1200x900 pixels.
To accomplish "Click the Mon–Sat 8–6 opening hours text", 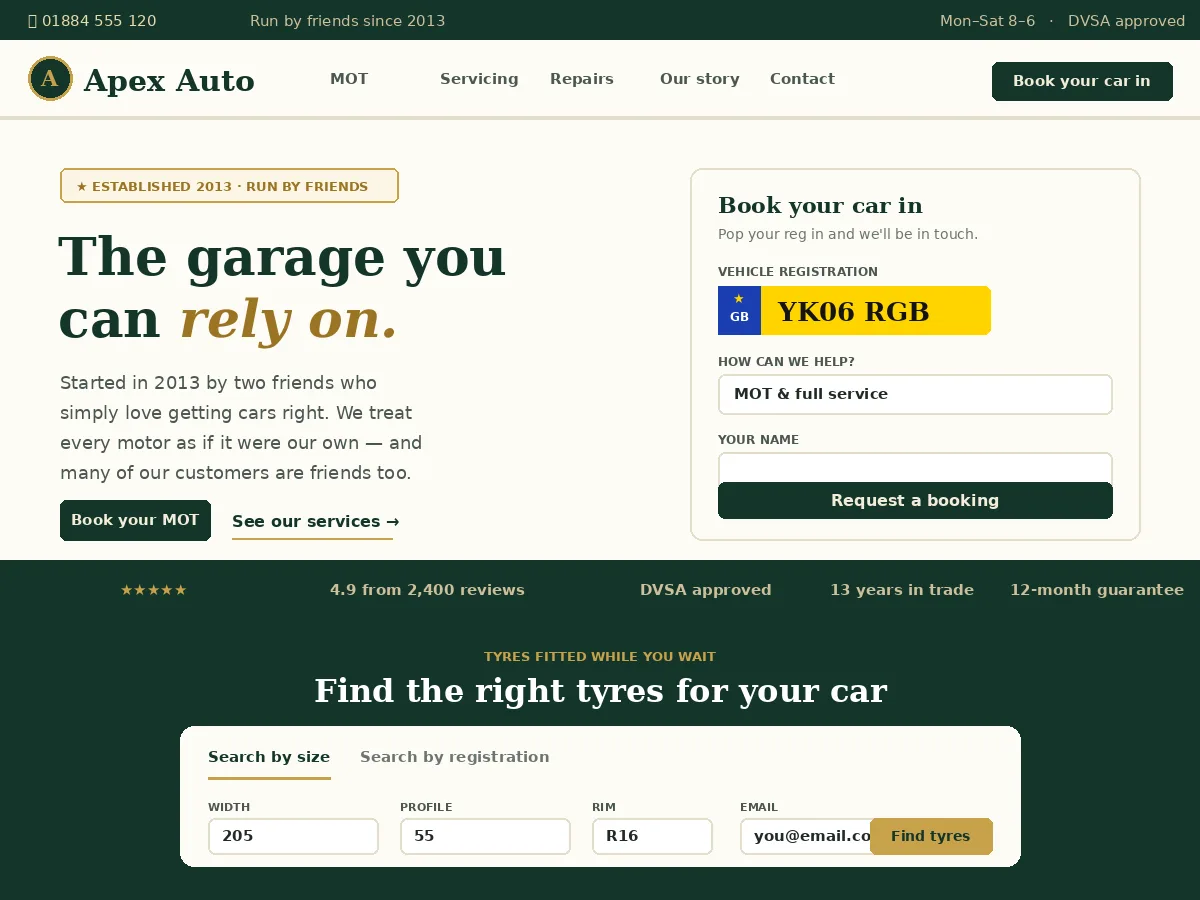I will (988, 21).
